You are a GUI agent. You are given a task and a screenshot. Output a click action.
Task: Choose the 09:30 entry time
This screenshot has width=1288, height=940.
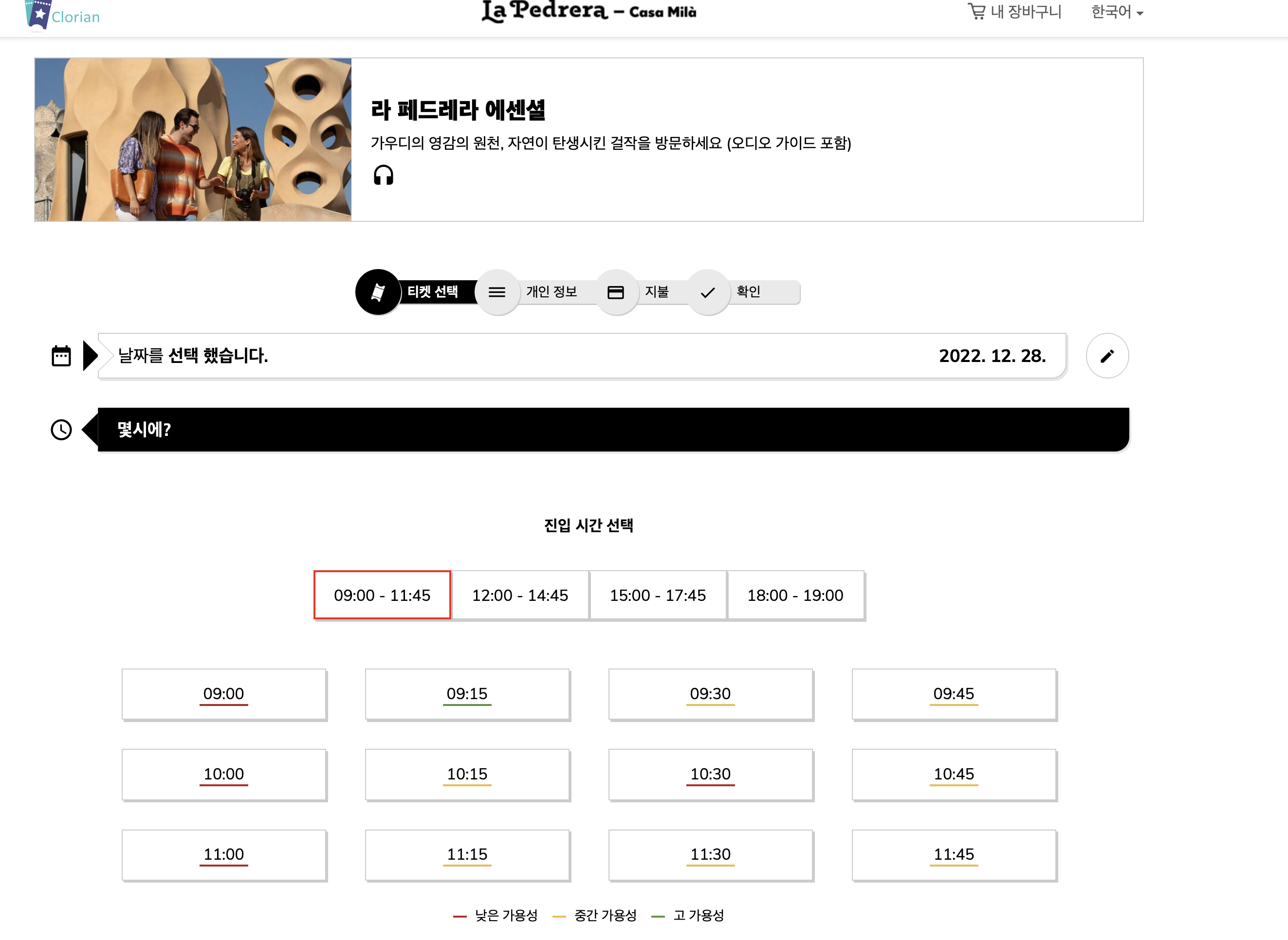[710, 694]
